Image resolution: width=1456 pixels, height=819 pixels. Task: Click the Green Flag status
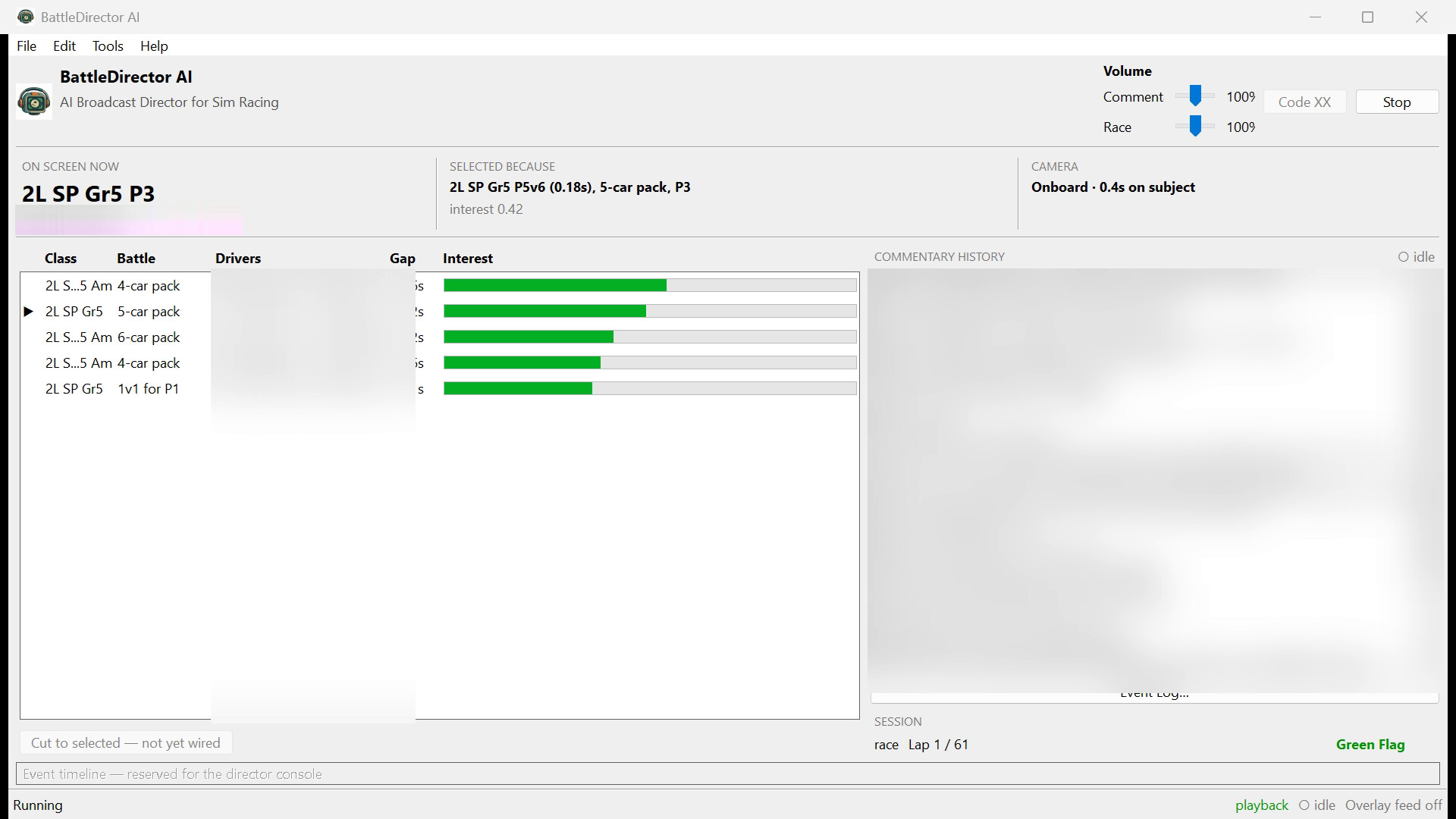(1370, 745)
